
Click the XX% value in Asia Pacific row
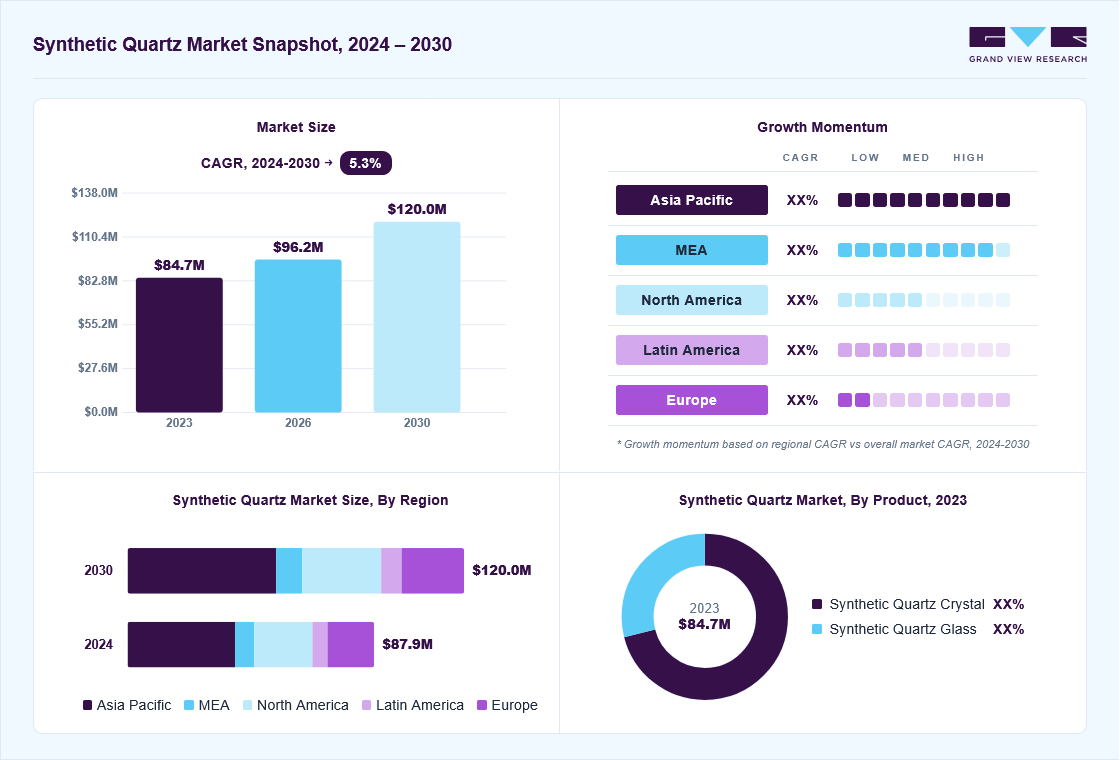(x=802, y=200)
